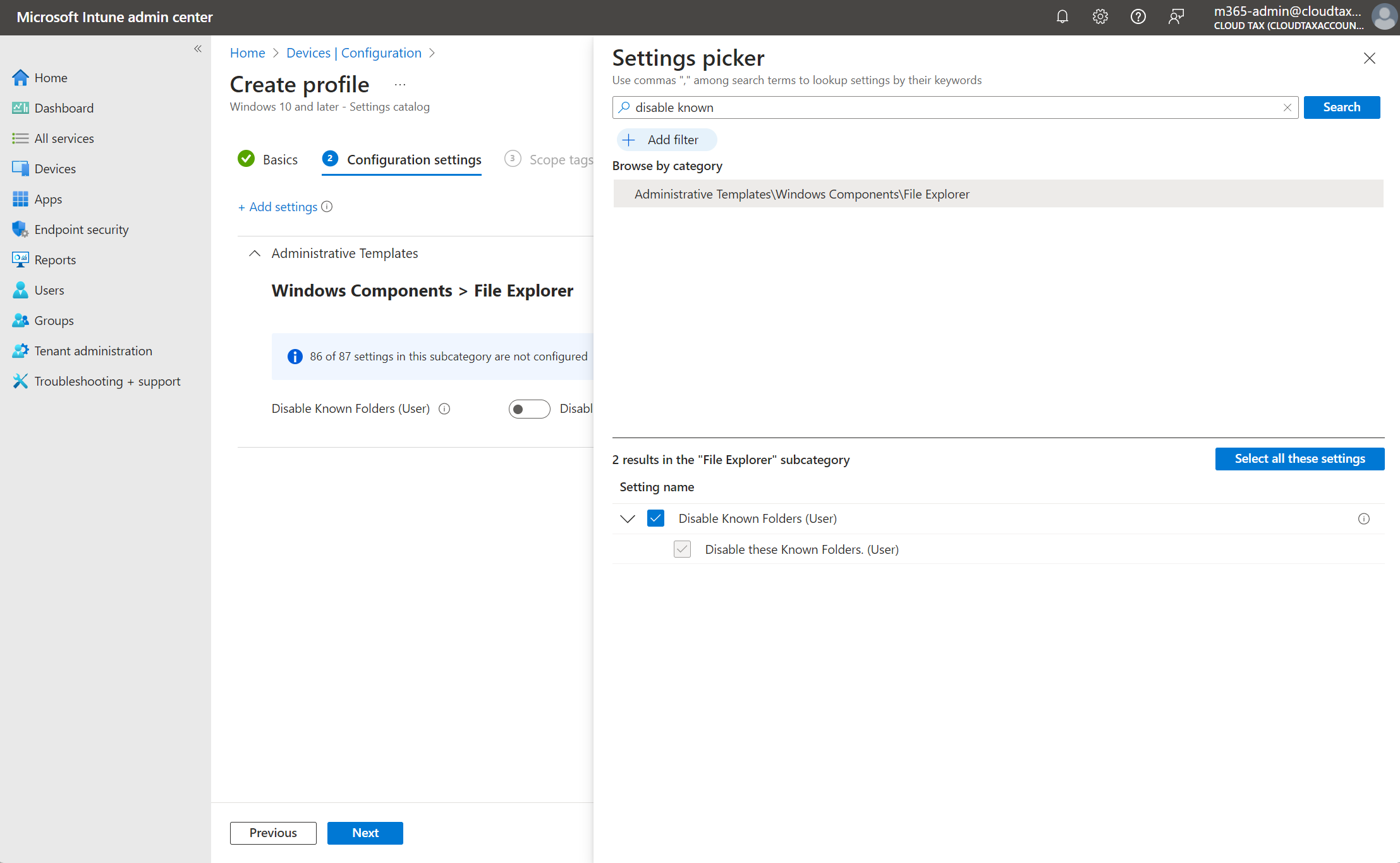Click Select all these settings button
The width and height of the screenshot is (1400, 863).
click(x=1299, y=459)
